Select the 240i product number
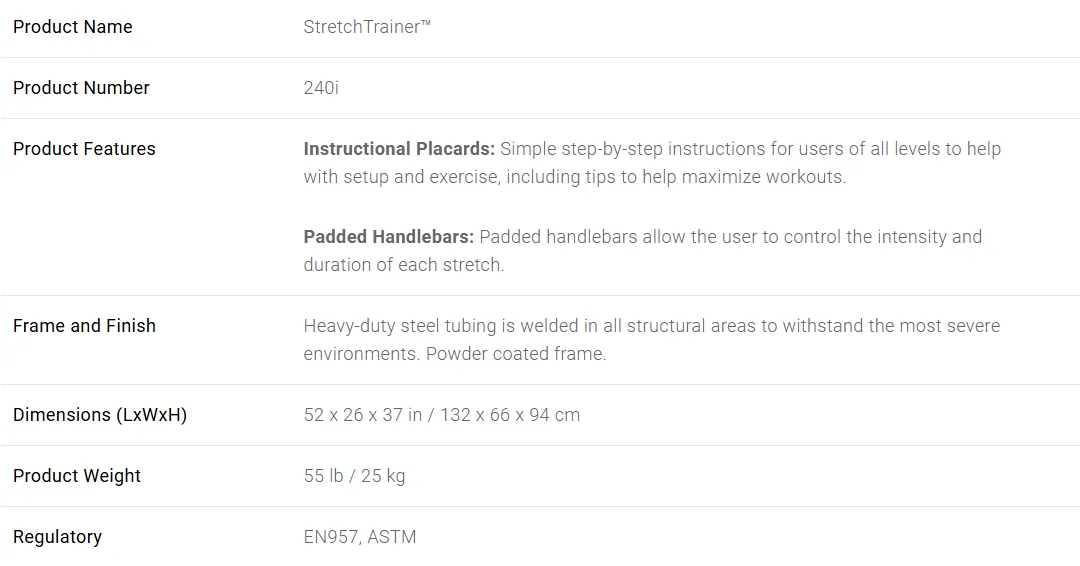1080x566 pixels. 321,88
